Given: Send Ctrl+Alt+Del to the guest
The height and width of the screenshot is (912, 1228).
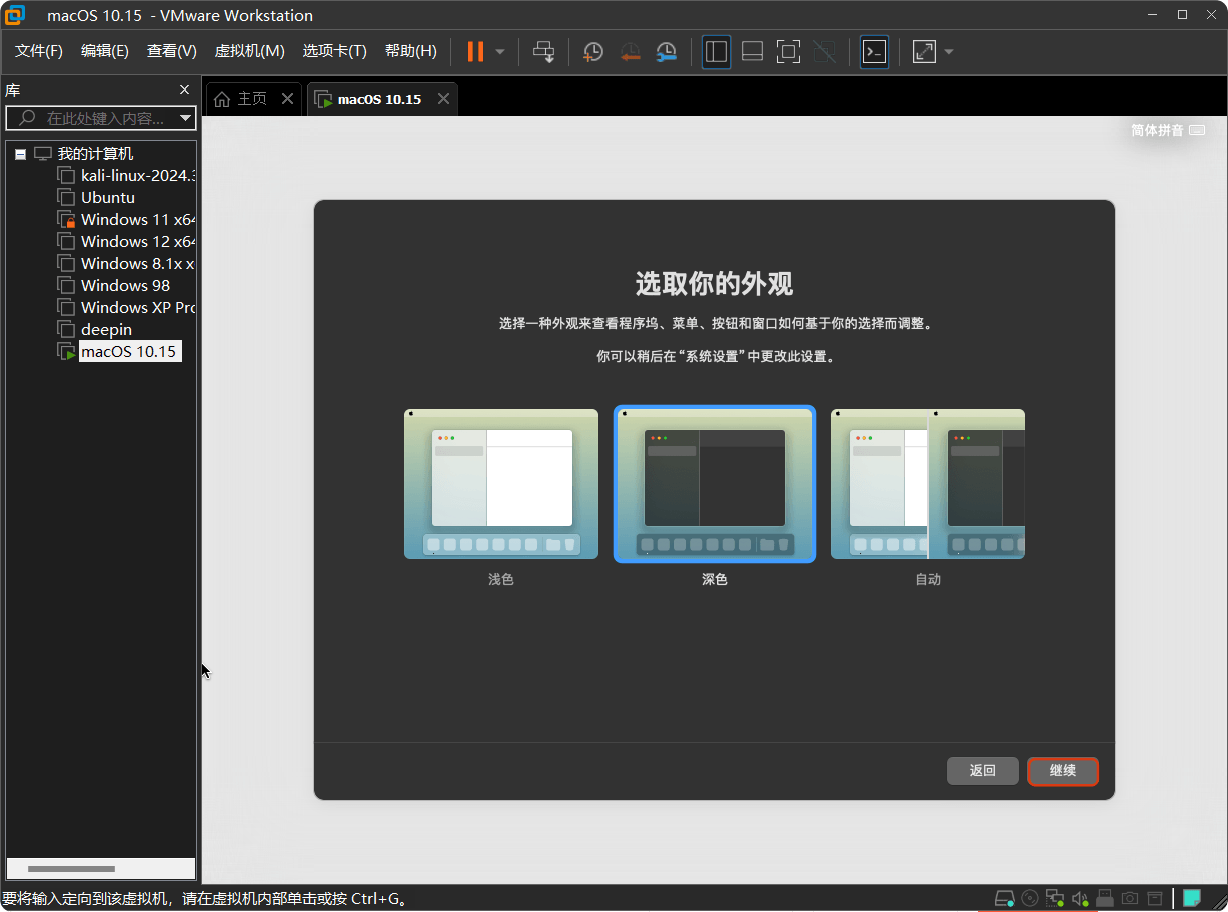Looking at the screenshot, I should 543,51.
